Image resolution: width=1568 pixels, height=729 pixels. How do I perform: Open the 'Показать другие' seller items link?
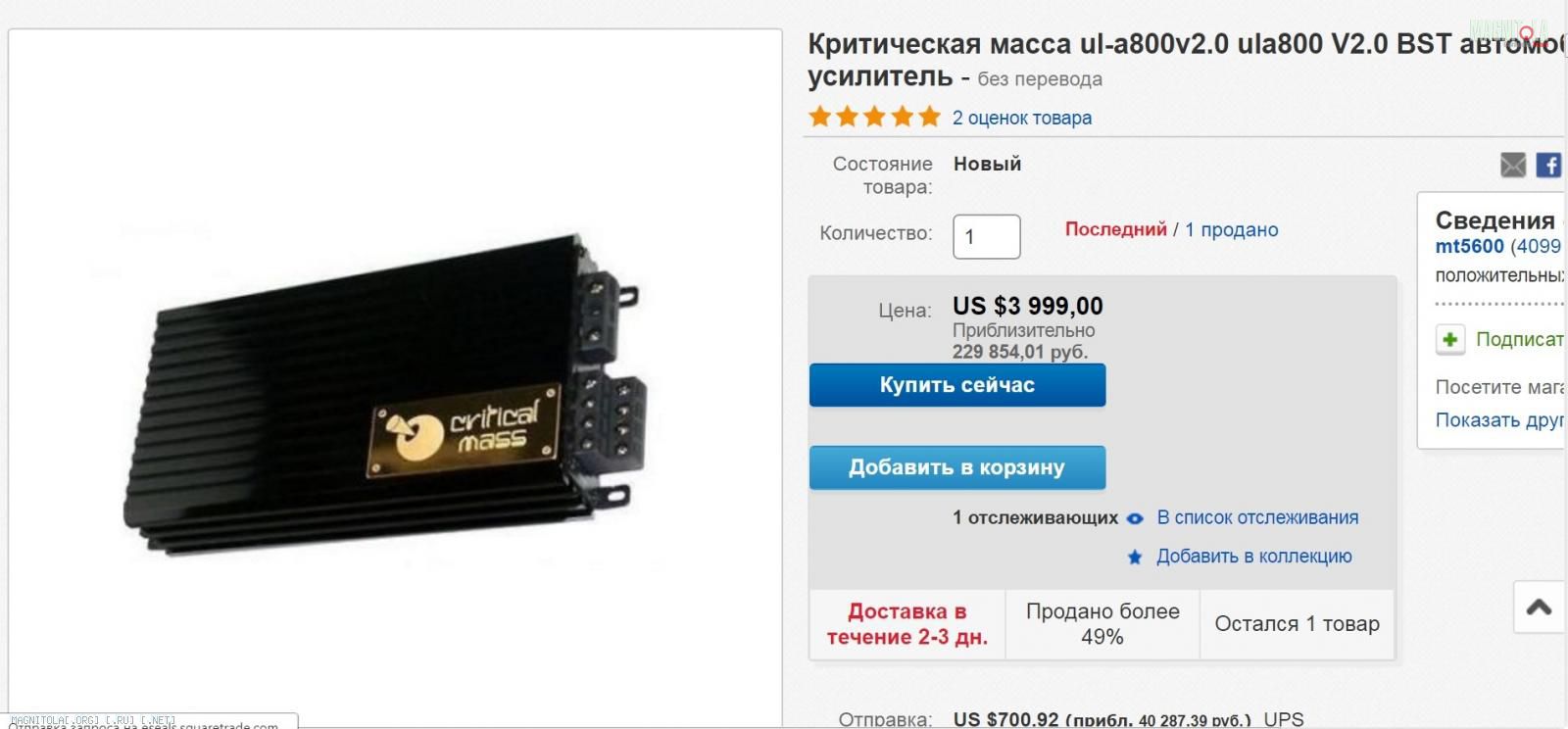click(x=1500, y=419)
